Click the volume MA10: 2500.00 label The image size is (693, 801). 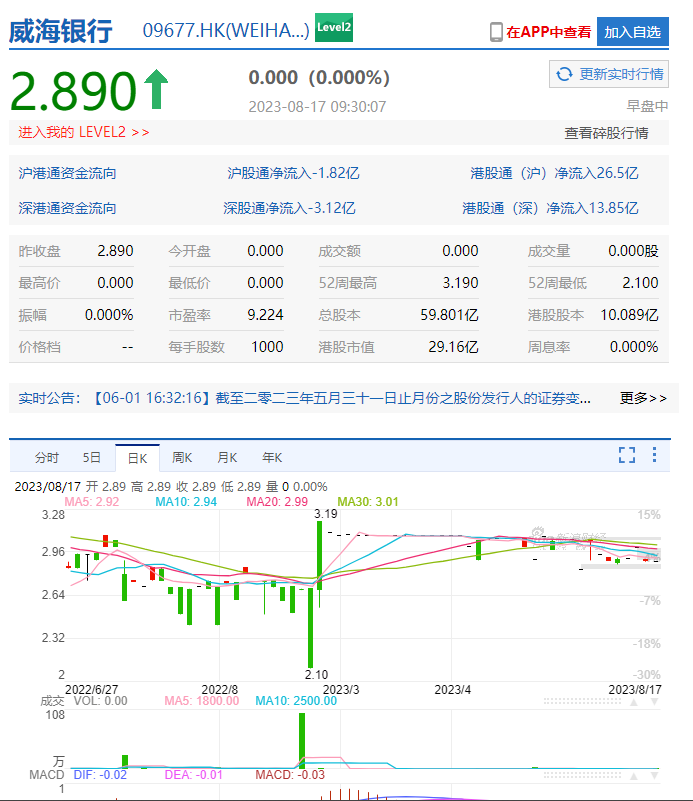[296, 701]
